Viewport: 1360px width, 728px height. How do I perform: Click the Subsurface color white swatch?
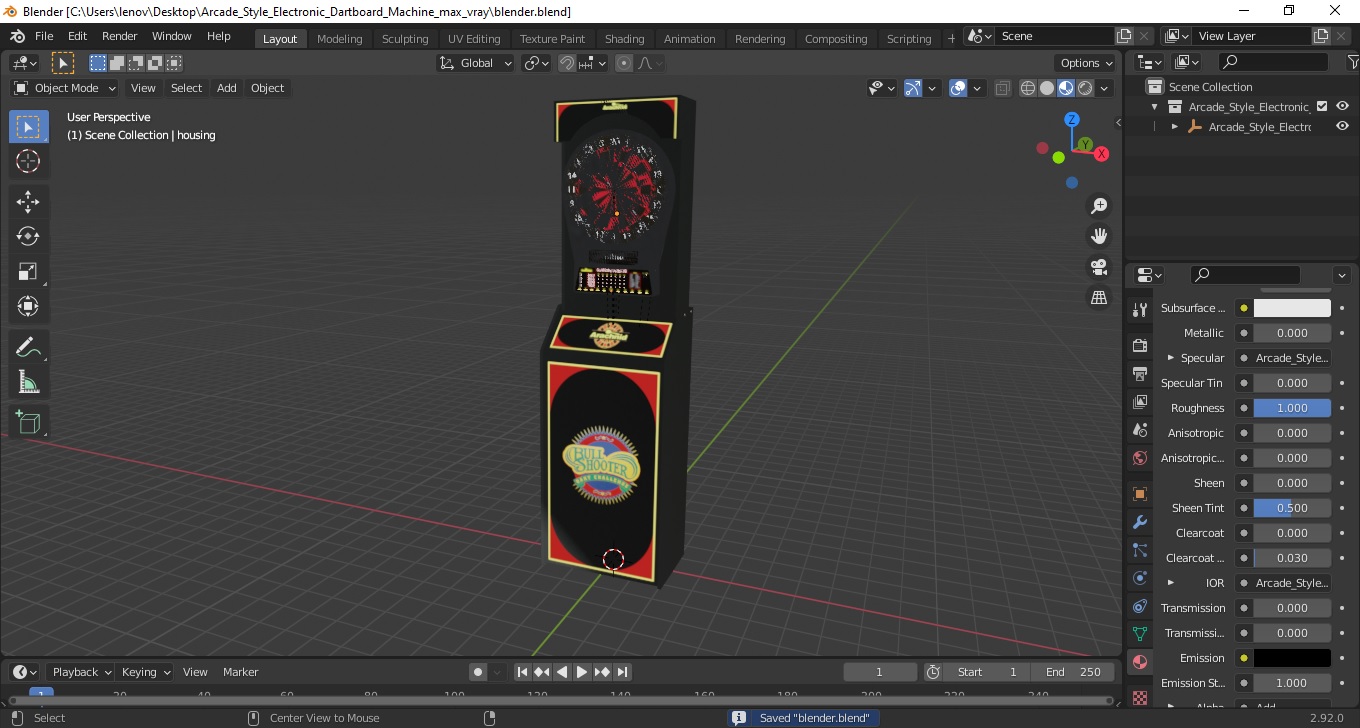tap(1292, 308)
